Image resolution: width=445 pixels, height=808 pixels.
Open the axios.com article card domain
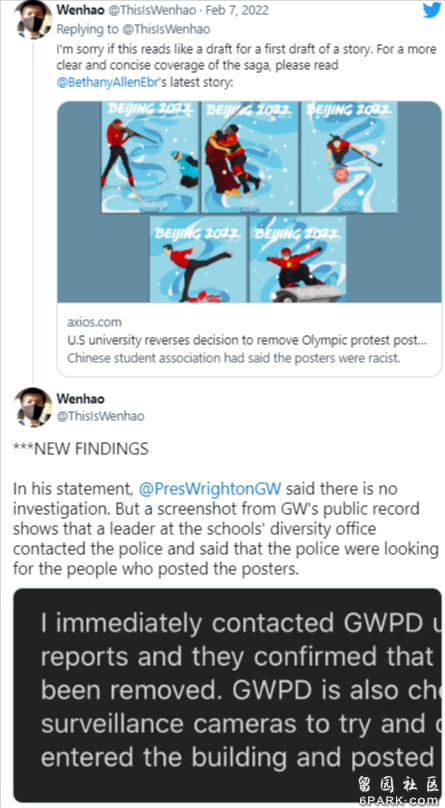tap(94, 323)
